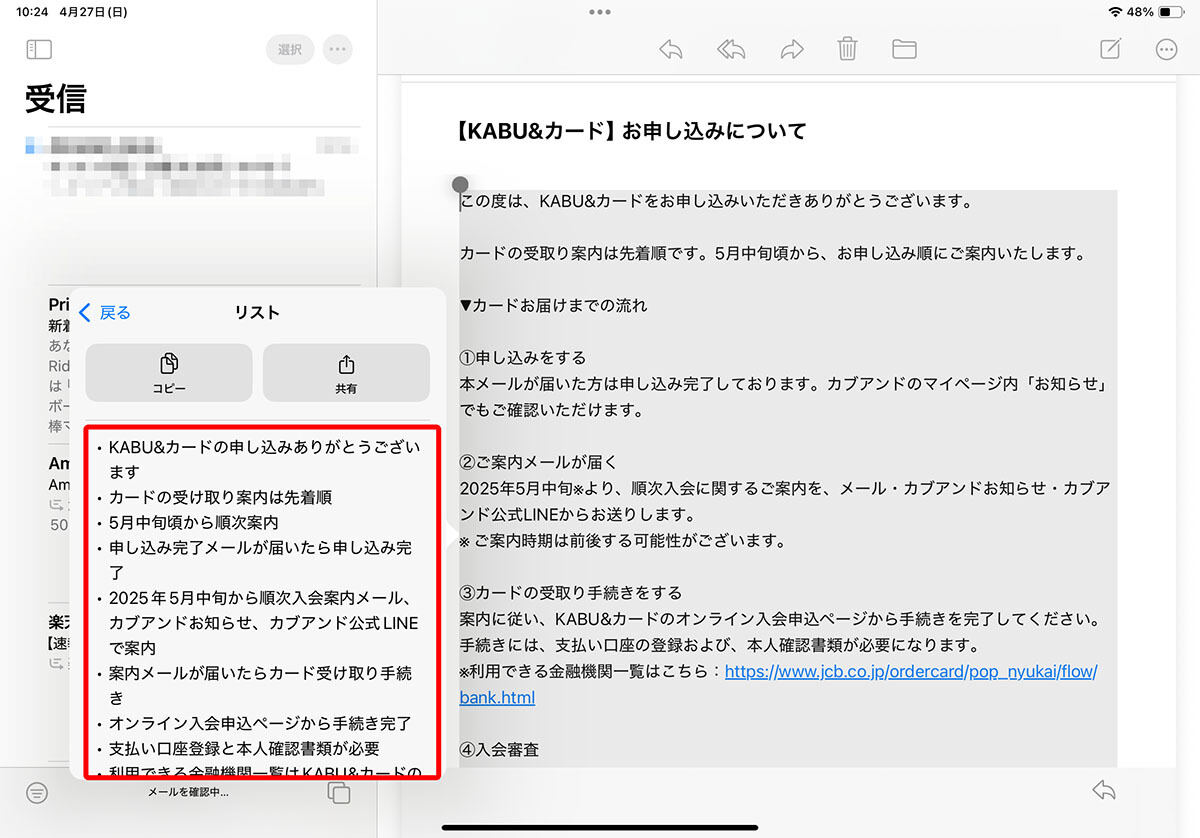Check the Wi-Fi icon in the status bar

[1115, 12]
